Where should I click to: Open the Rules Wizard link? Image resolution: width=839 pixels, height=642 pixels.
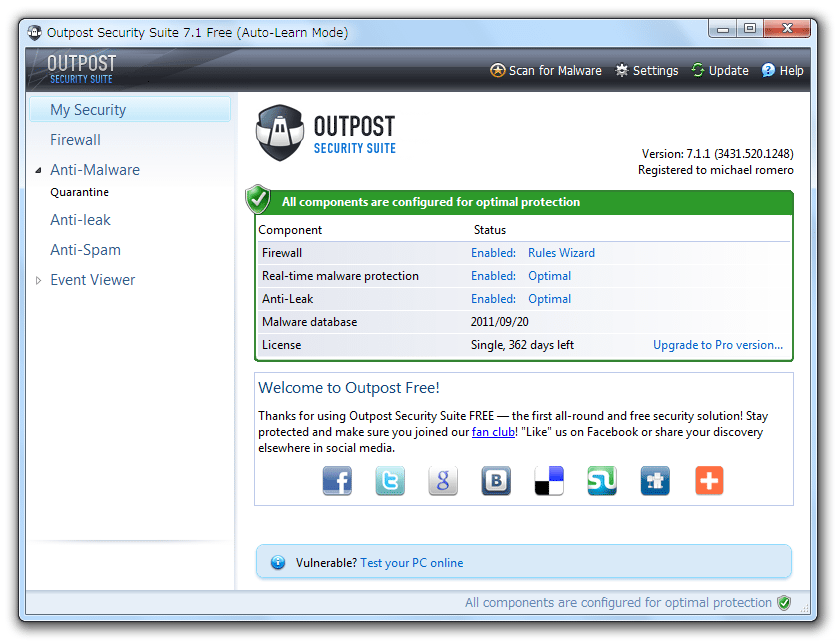coord(561,253)
